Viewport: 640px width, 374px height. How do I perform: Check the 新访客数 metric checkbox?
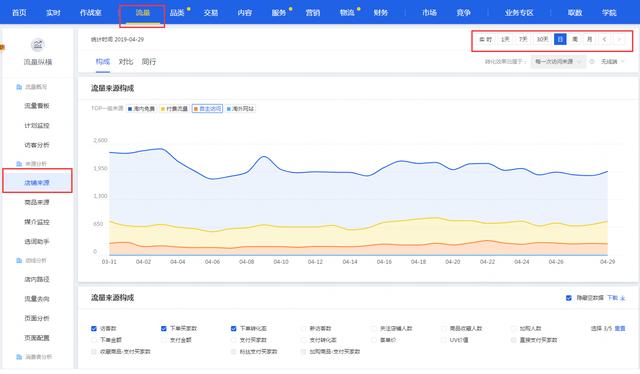[303, 328]
